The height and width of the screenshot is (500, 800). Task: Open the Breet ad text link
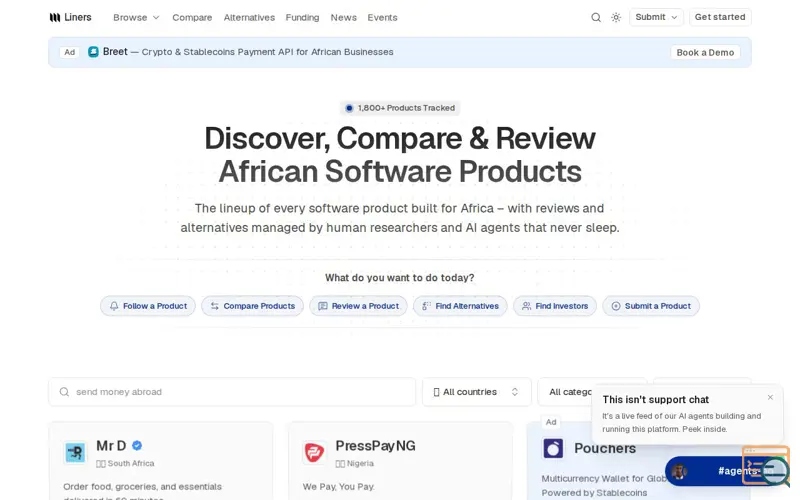tap(248, 52)
